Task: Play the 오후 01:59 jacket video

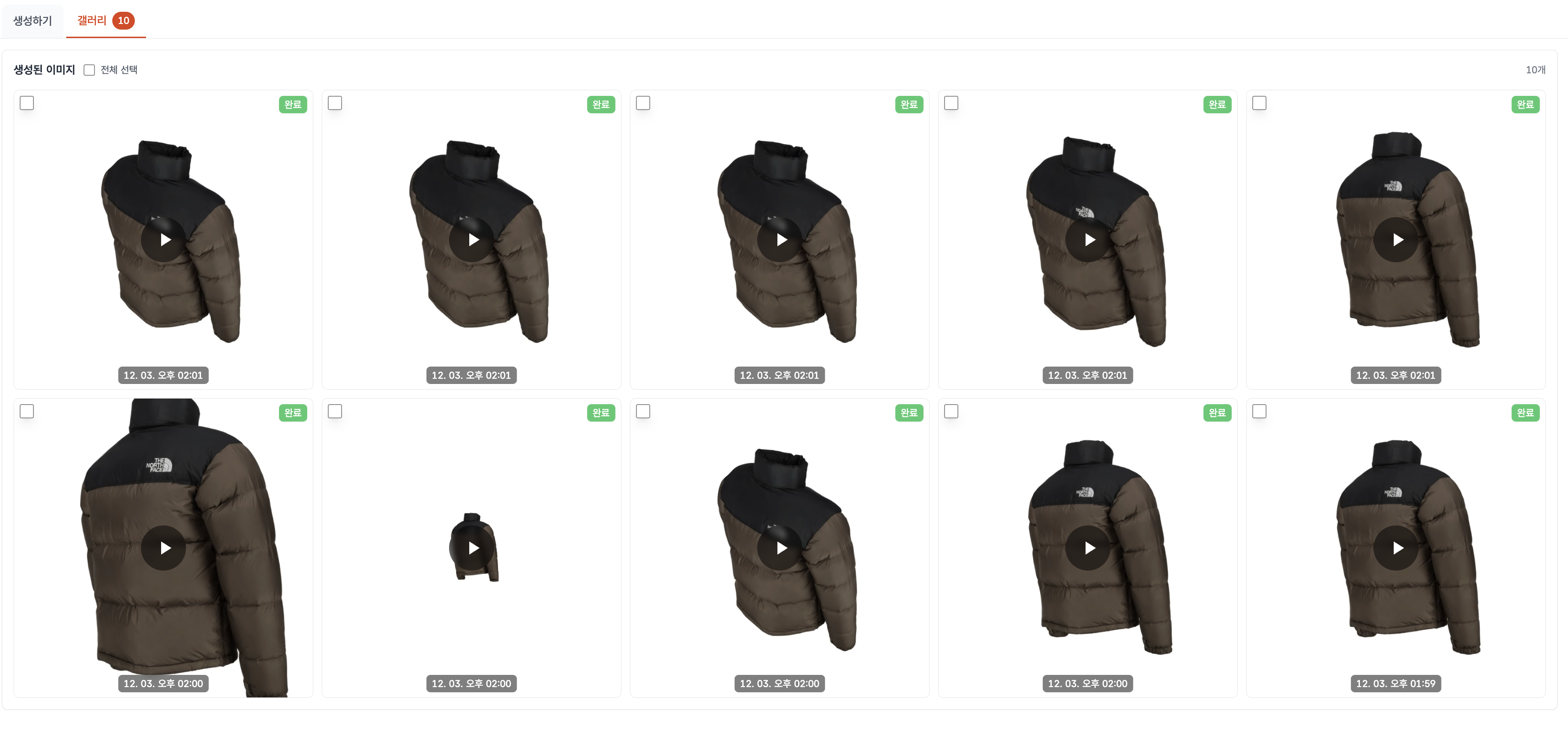Action: 1396,548
